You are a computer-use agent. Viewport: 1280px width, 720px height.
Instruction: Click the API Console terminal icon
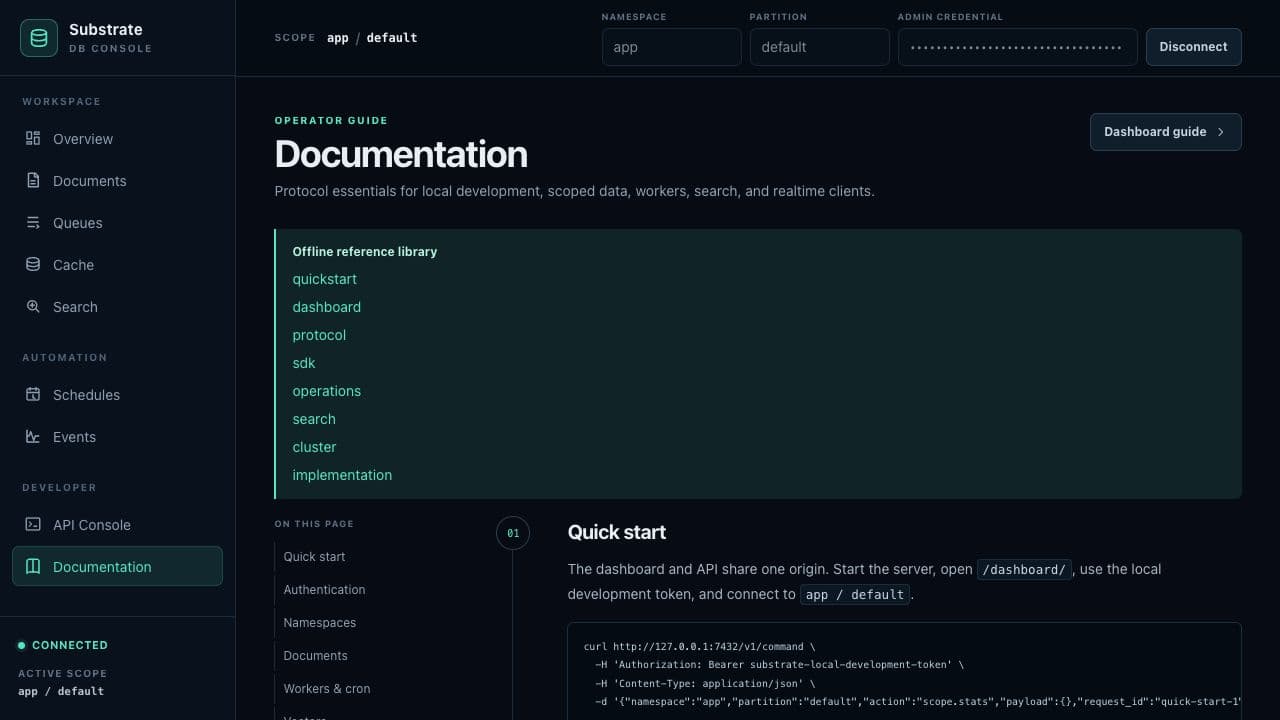pos(33,524)
